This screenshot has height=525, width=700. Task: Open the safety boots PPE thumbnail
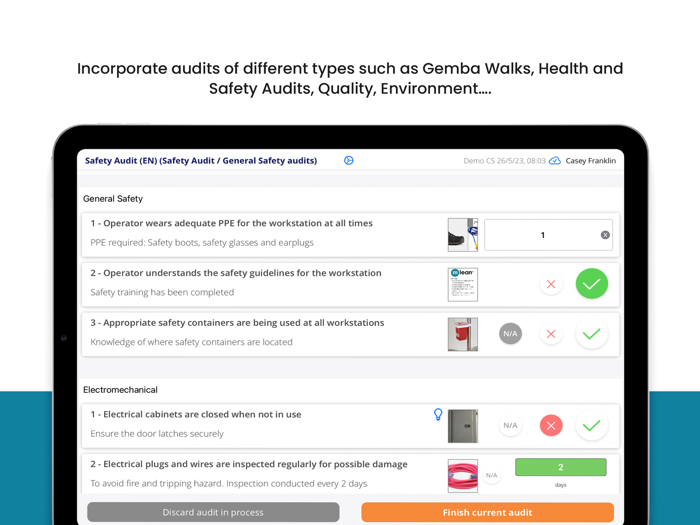point(462,235)
